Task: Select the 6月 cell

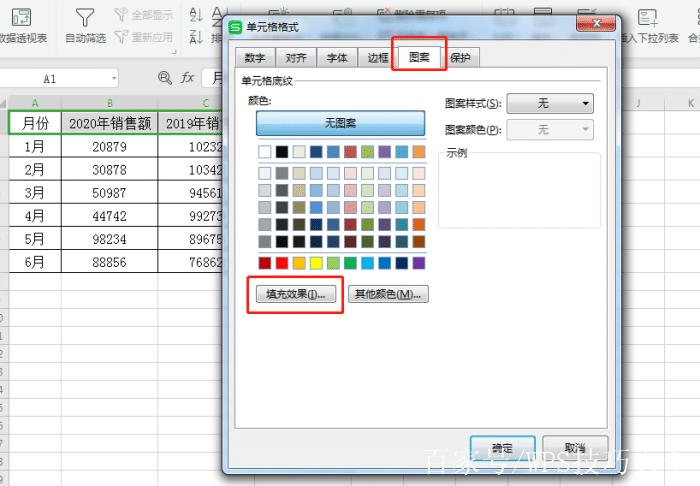Action: click(35, 262)
